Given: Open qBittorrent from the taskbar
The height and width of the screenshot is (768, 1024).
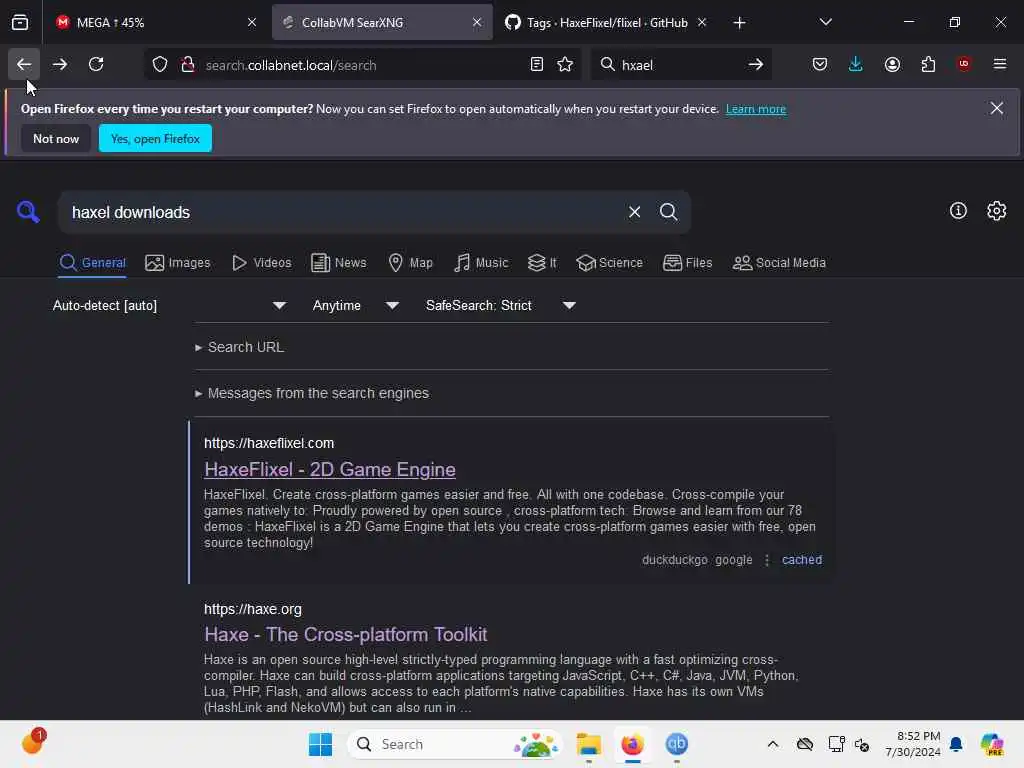Looking at the screenshot, I should (x=677, y=744).
